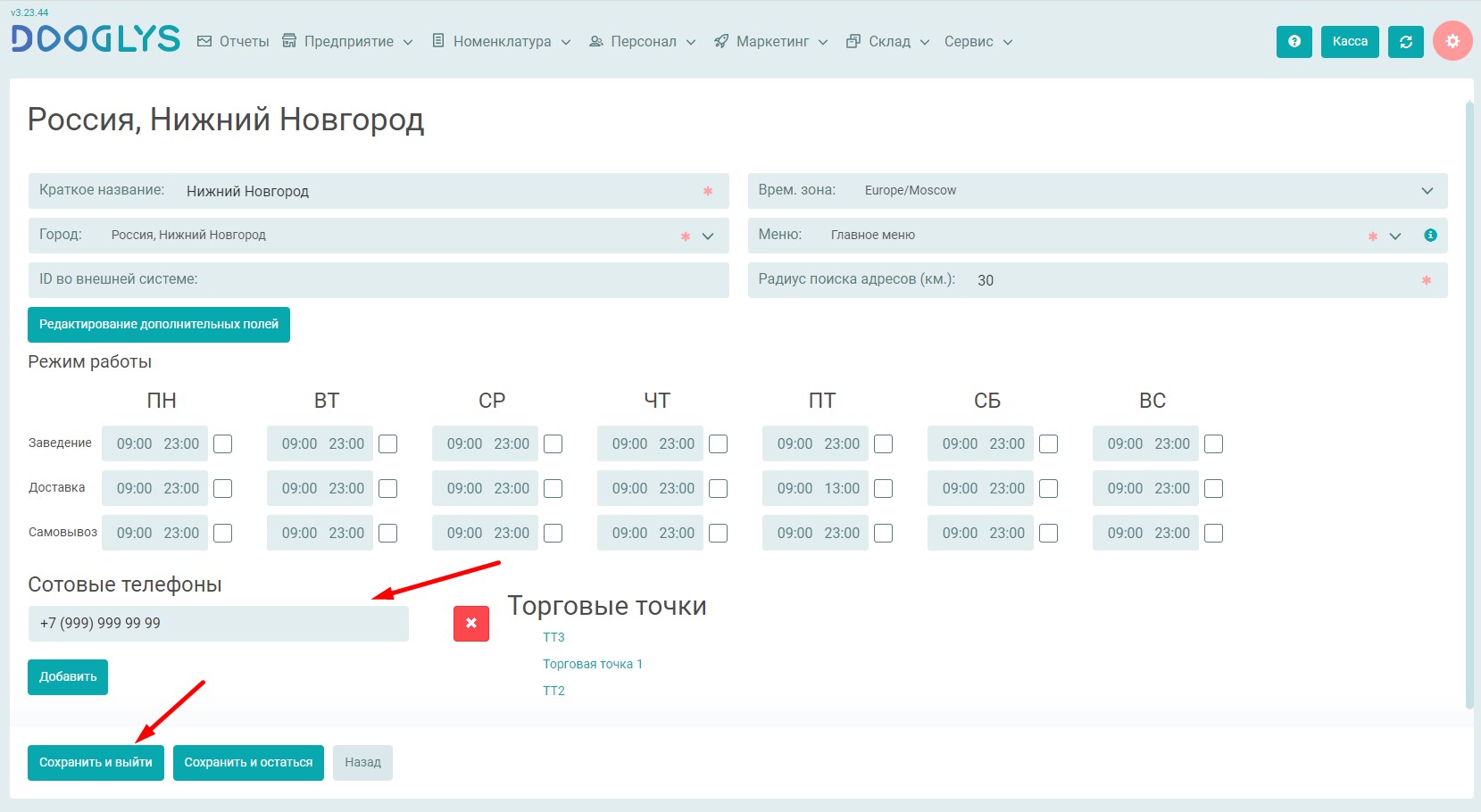The height and width of the screenshot is (812, 1481).
Task: Toggle Доставка checkbox for СР
Action: (x=553, y=488)
